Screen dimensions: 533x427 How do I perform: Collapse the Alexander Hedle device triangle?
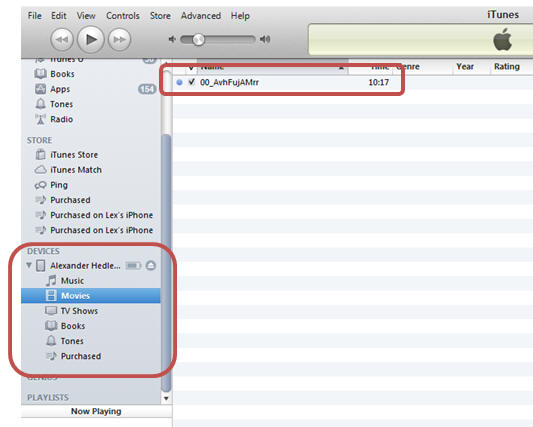pos(29,265)
